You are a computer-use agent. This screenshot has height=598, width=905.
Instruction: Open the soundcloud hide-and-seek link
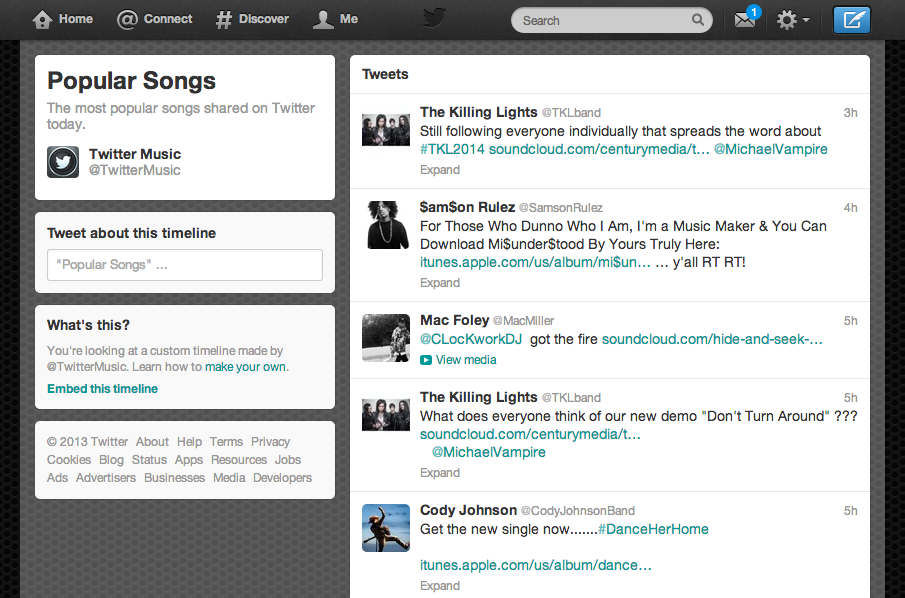click(x=712, y=339)
